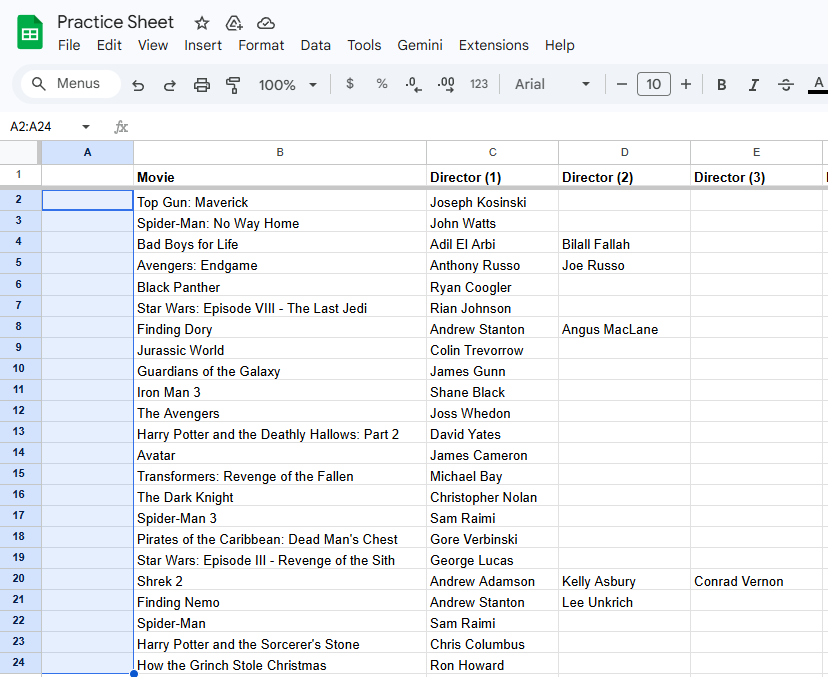The width and height of the screenshot is (828, 677).
Task: Click the Redo arrow
Action: (170, 84)
